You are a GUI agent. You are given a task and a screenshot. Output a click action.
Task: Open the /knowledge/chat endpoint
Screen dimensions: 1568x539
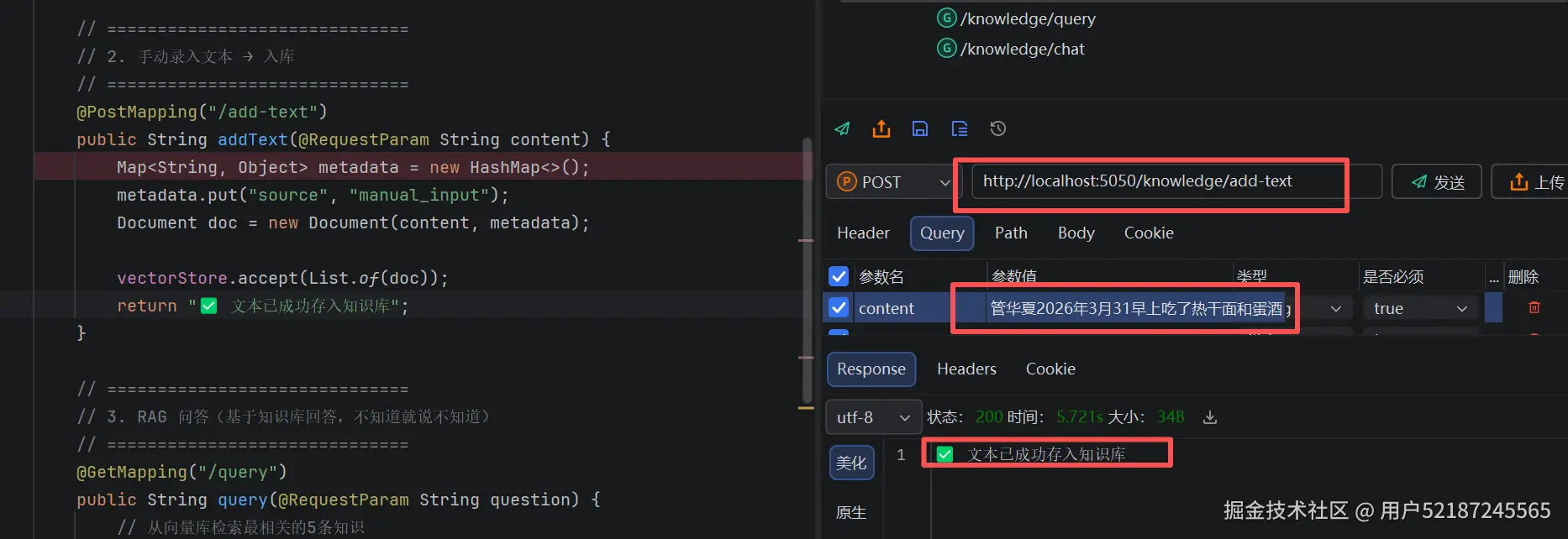1023,49
